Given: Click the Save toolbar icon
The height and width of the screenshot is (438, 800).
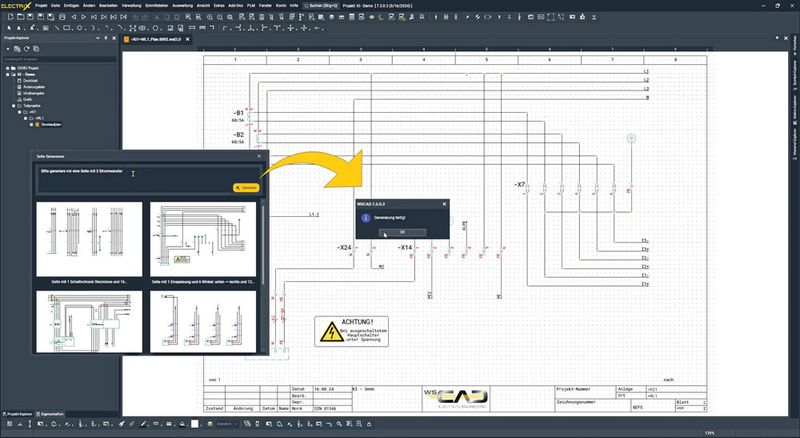Looking at the screenshot, I should click(x=31, y=17).
